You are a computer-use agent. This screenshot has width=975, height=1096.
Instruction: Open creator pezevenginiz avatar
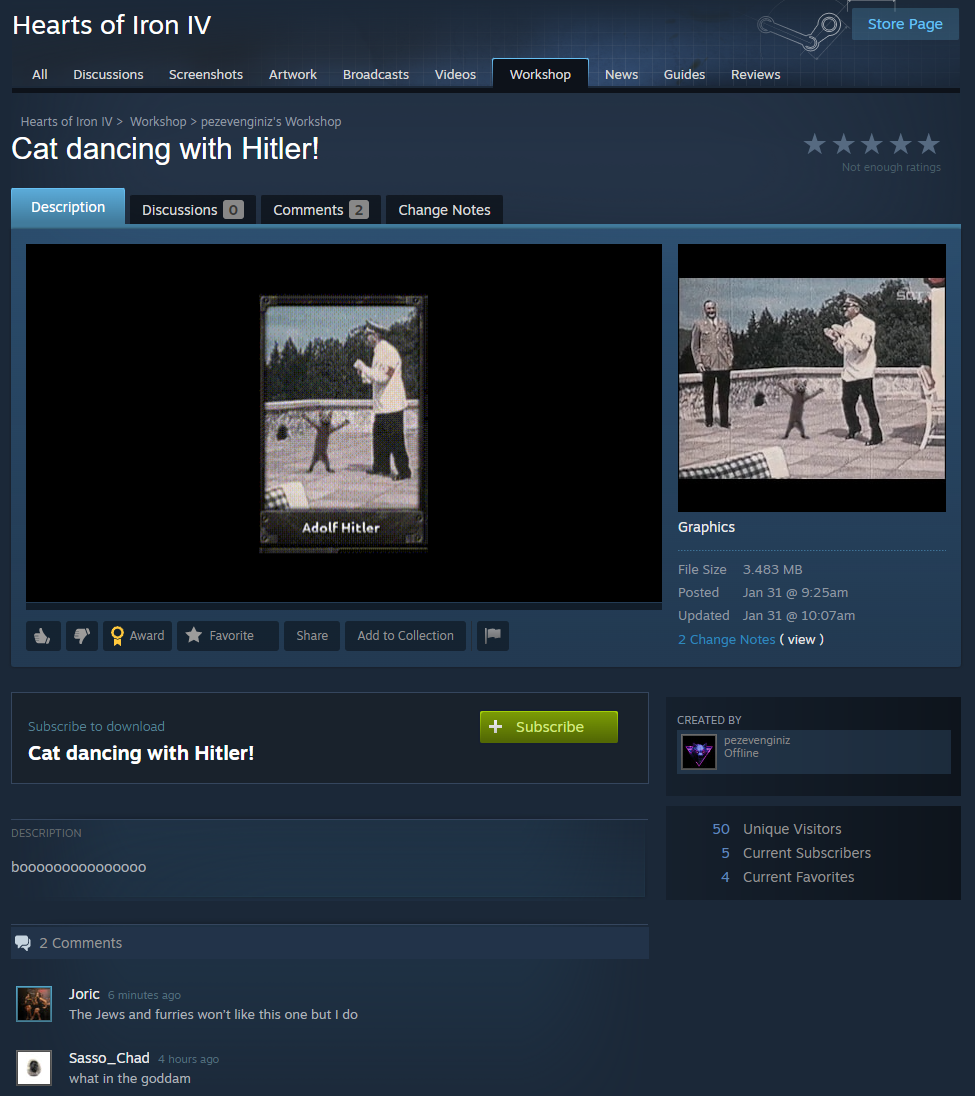(x=699, y=752)
